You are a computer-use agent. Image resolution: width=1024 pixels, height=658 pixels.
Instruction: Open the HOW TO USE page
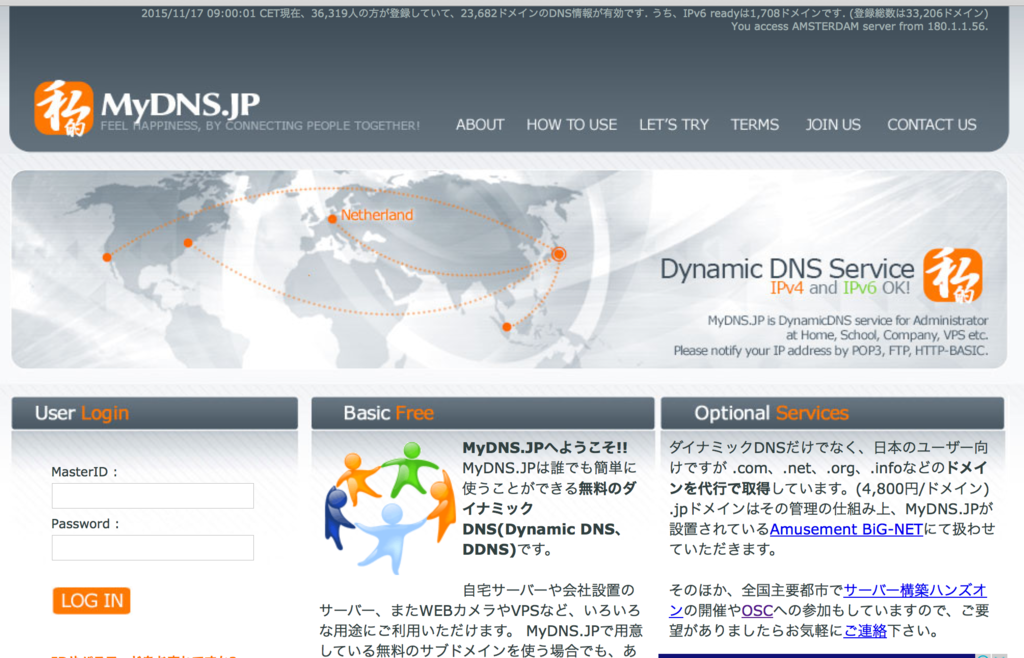click(x=571, y=125)
